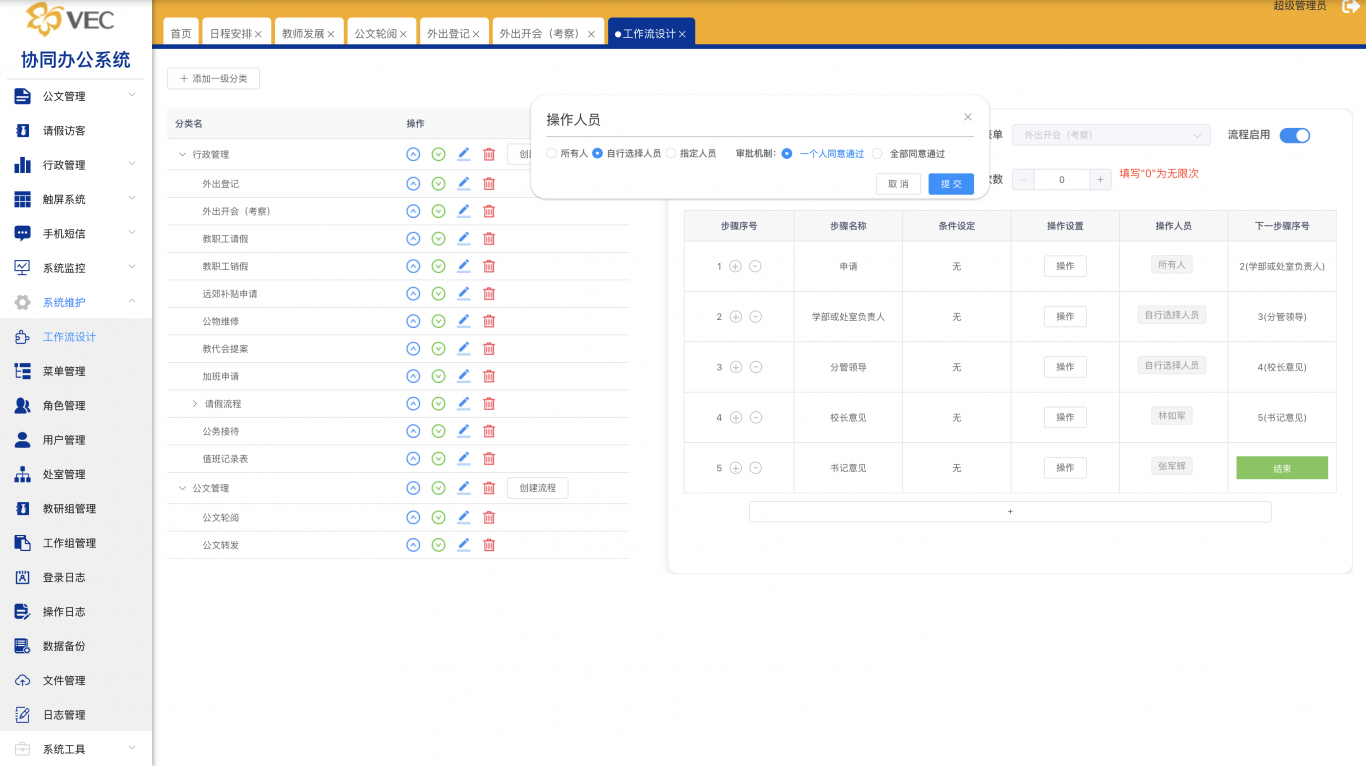The height and width of the screenshot is (766, 1366).
Task: Switch to the 首页 tab
Action: point(181,33)
